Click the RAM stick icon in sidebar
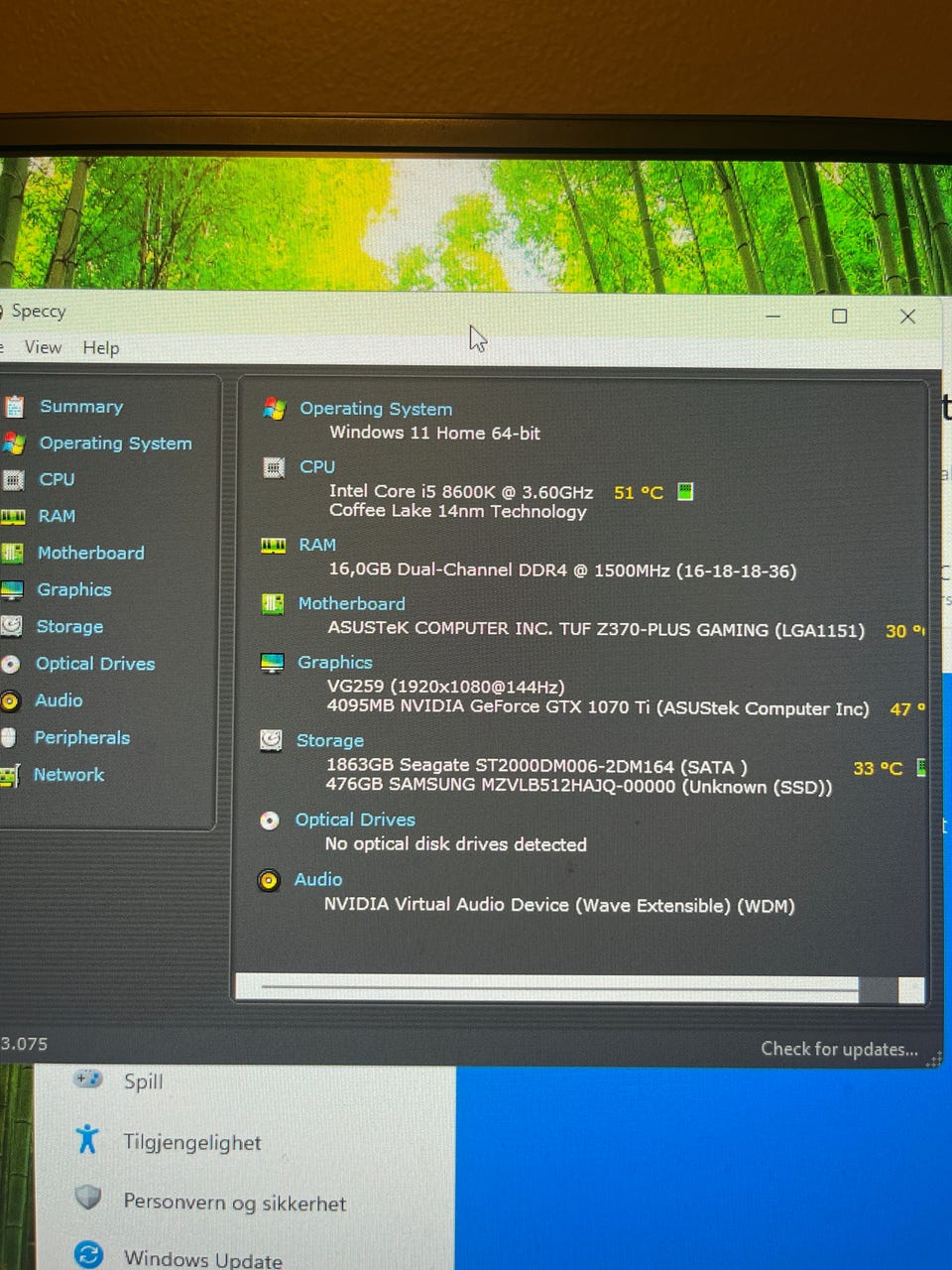Viewport: 952px width, 1270px height. 13,517
